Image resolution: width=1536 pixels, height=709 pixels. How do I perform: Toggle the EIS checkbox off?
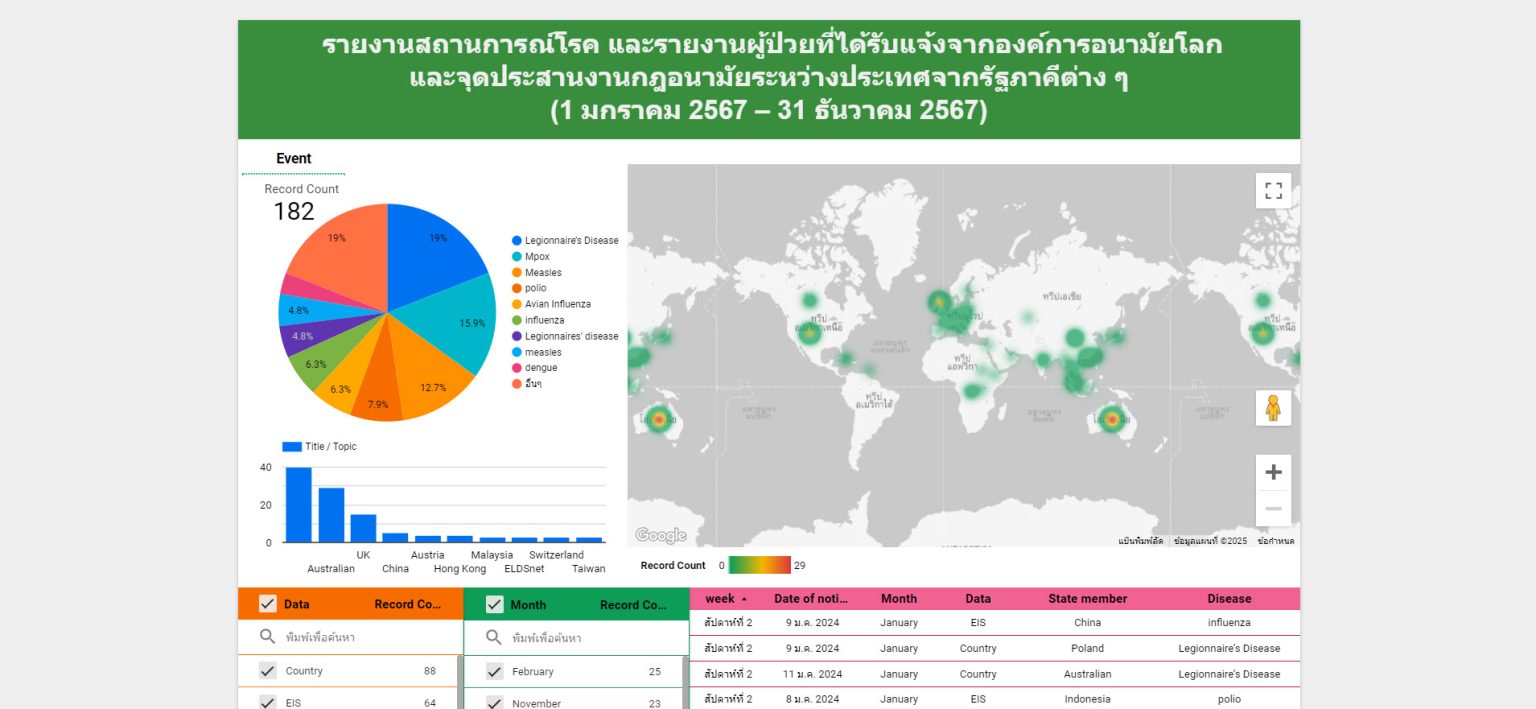267,703
